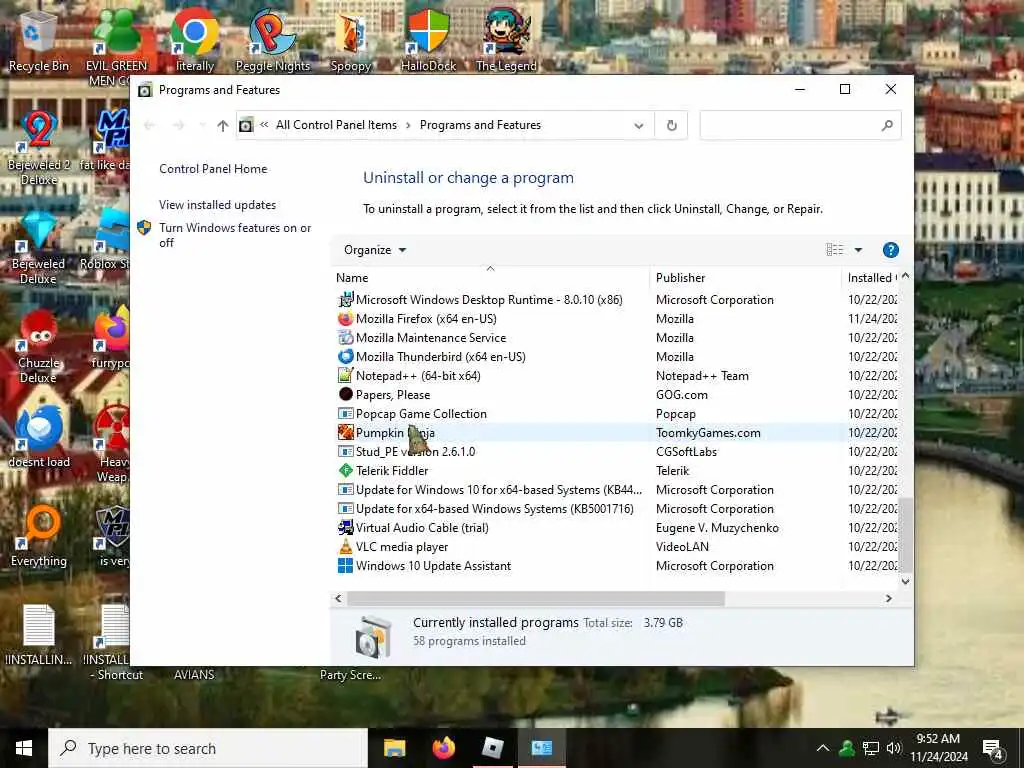Navigate to All Control Panel Items breadcrumb
Image resolution: width=1024 pixels, height=768 pixels.
(336, 125)
